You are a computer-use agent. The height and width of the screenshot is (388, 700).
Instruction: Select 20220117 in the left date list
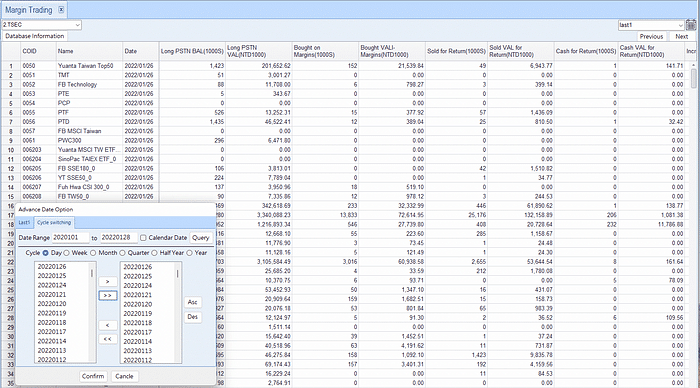(52, 332)
